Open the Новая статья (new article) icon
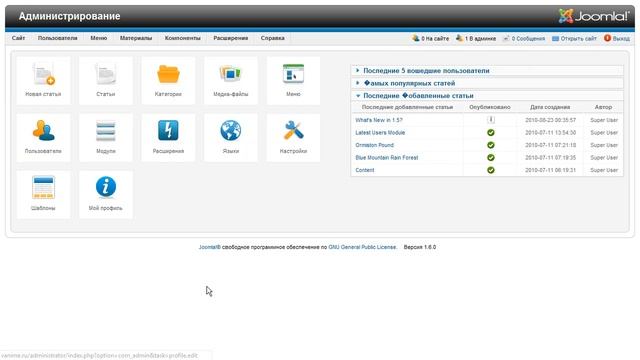 click(43, 80)
